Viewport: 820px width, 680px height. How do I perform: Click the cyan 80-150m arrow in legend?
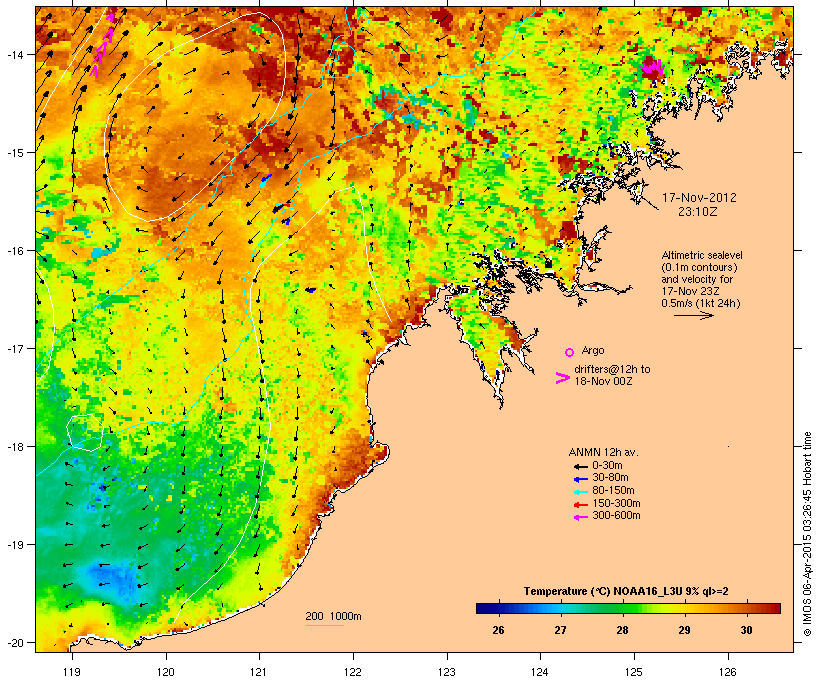(x=580, y=492)
